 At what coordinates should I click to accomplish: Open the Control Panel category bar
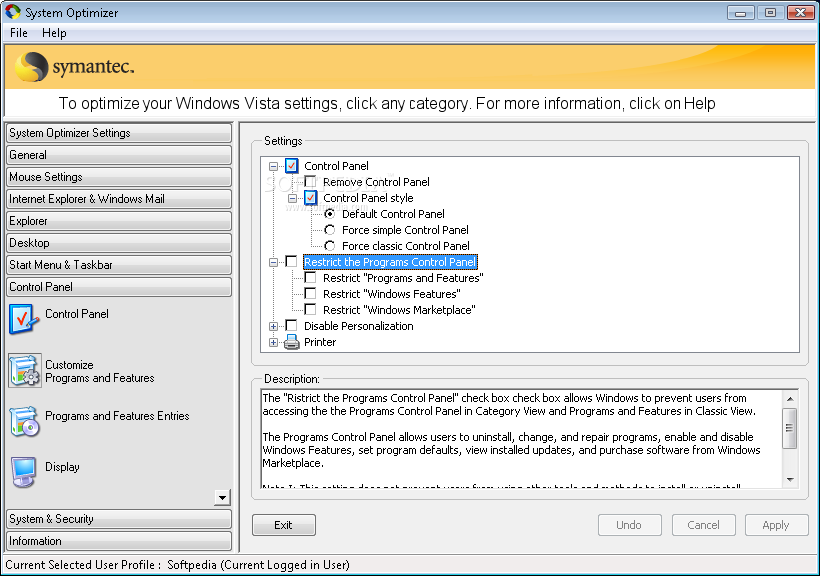tap(119, 287)
